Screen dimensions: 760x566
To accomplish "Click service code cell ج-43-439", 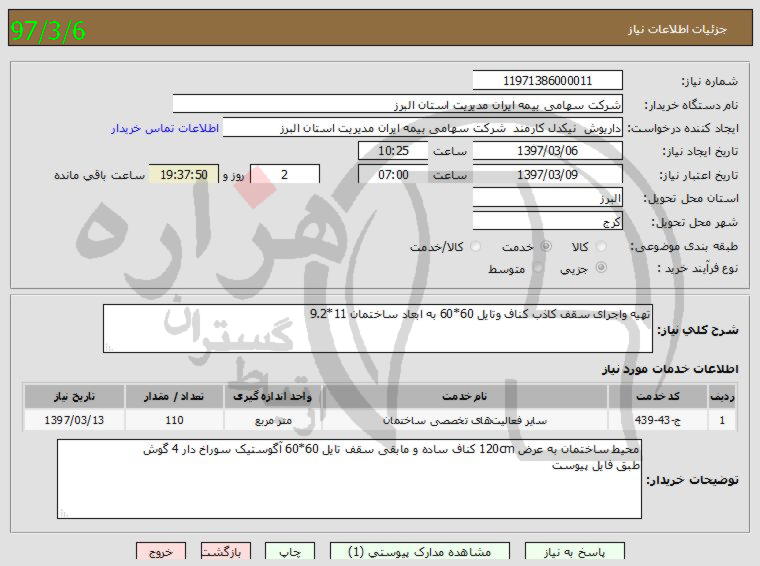I will coord(658,420).
